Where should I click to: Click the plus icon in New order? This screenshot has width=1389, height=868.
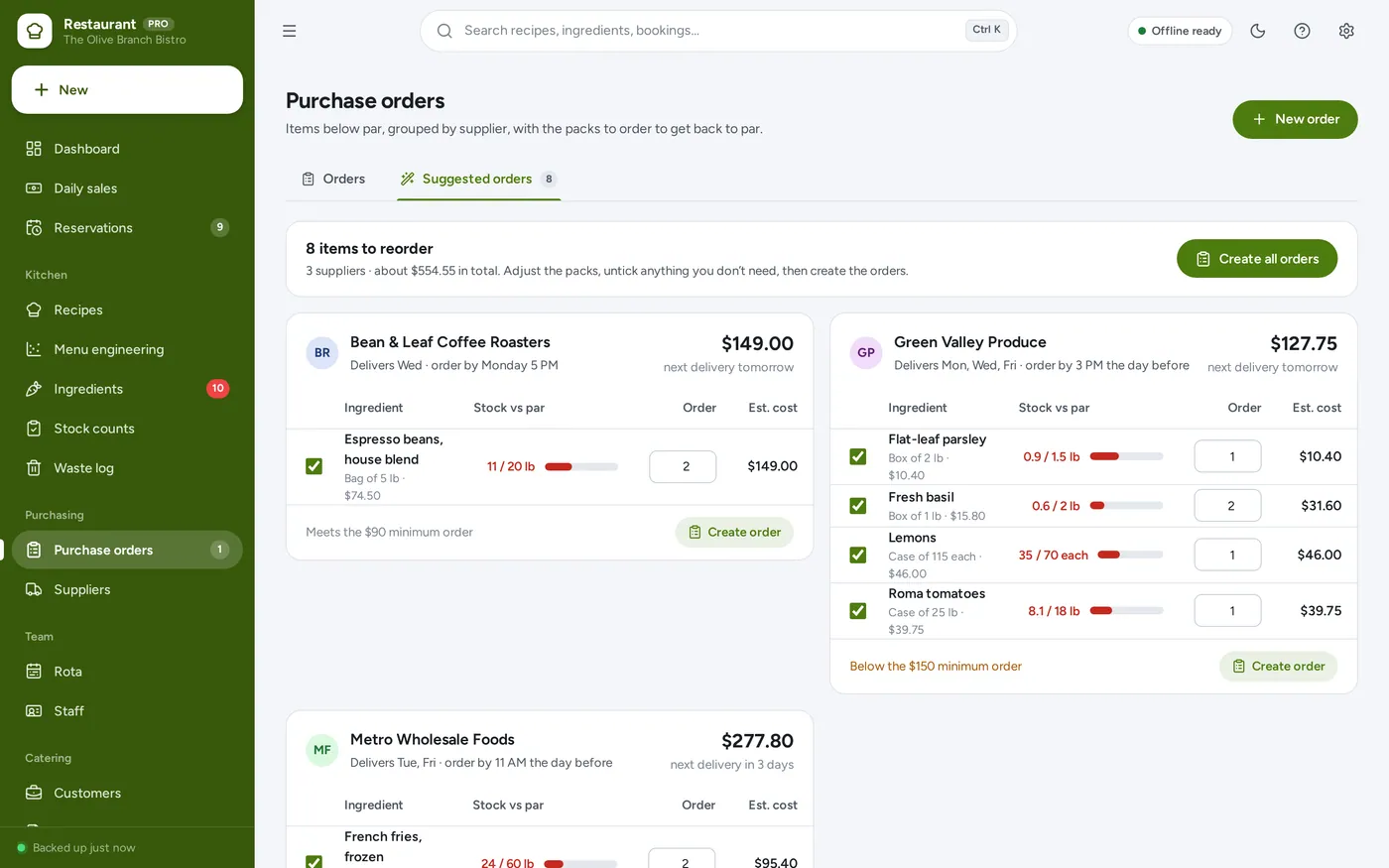[1259, 119]
